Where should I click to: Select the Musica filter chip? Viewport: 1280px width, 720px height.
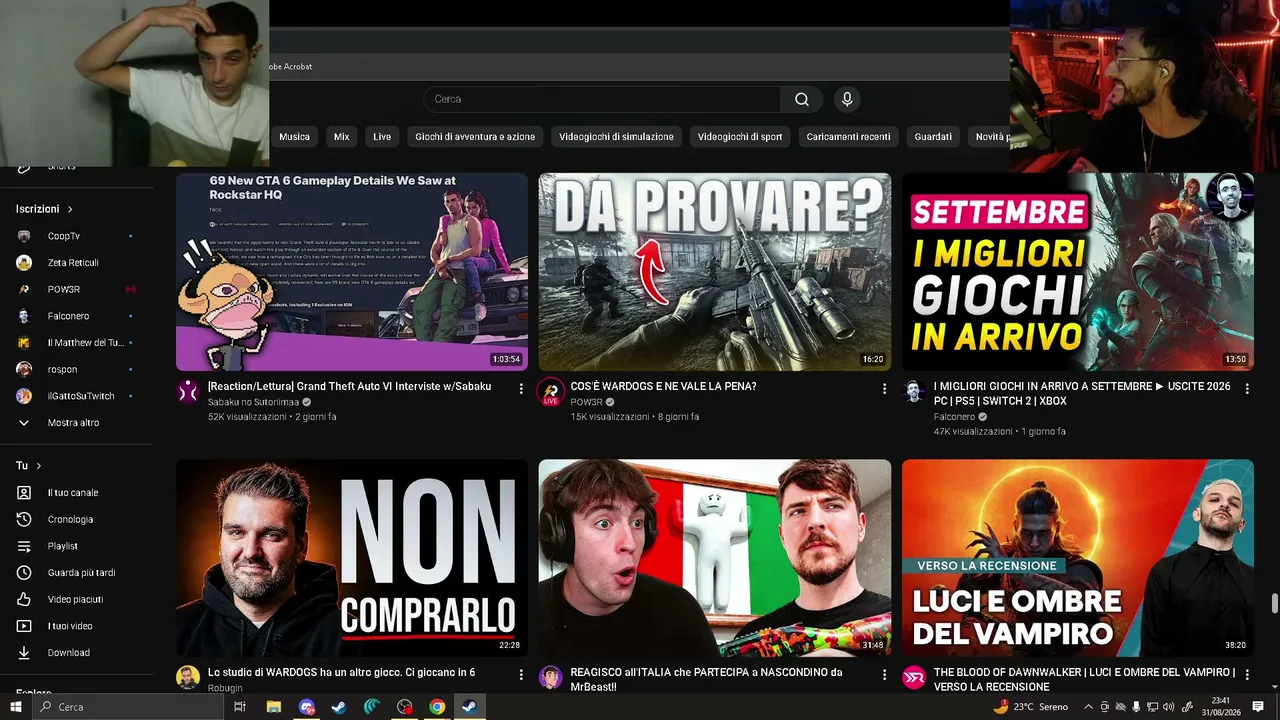[294, 137]
